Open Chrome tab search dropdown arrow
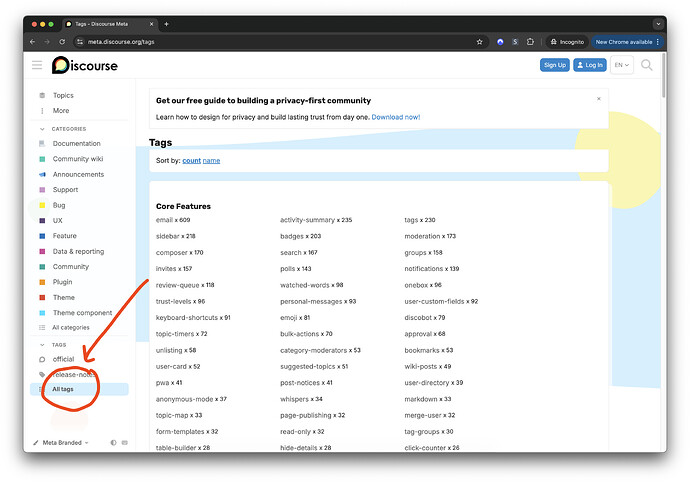This screenshot has height=483, width=690. coord(658,24)
